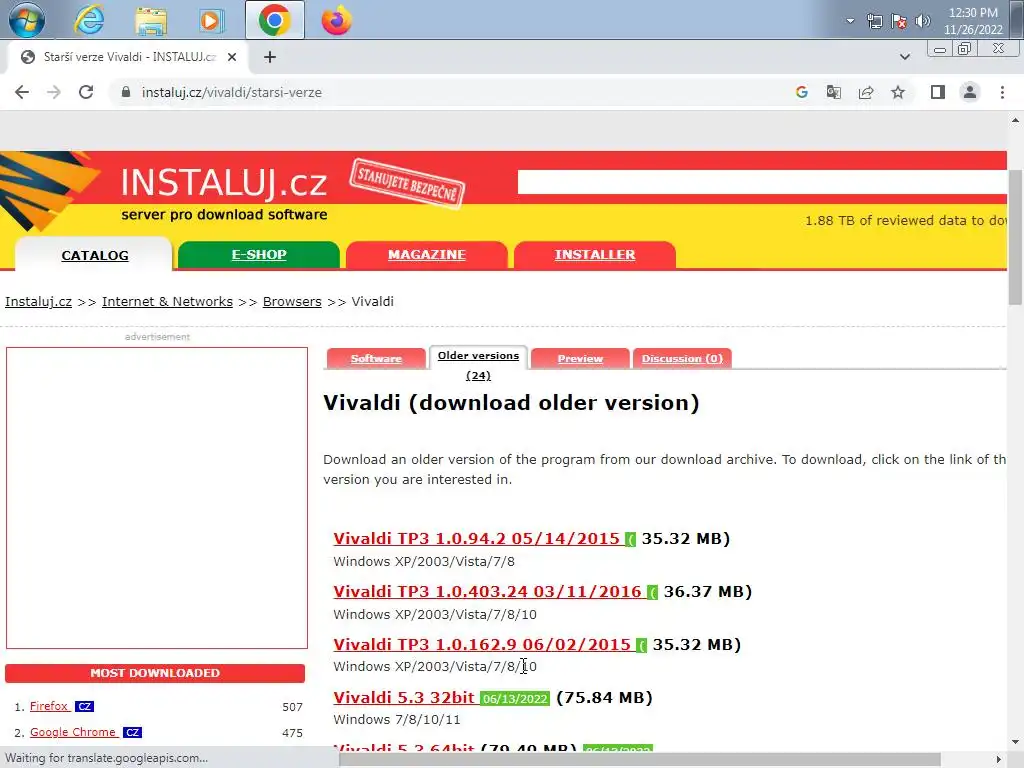Close the Starší verze Vivaldi tab
The image size is (1024, 768).
pyautogui.click(x=232, y=57)
